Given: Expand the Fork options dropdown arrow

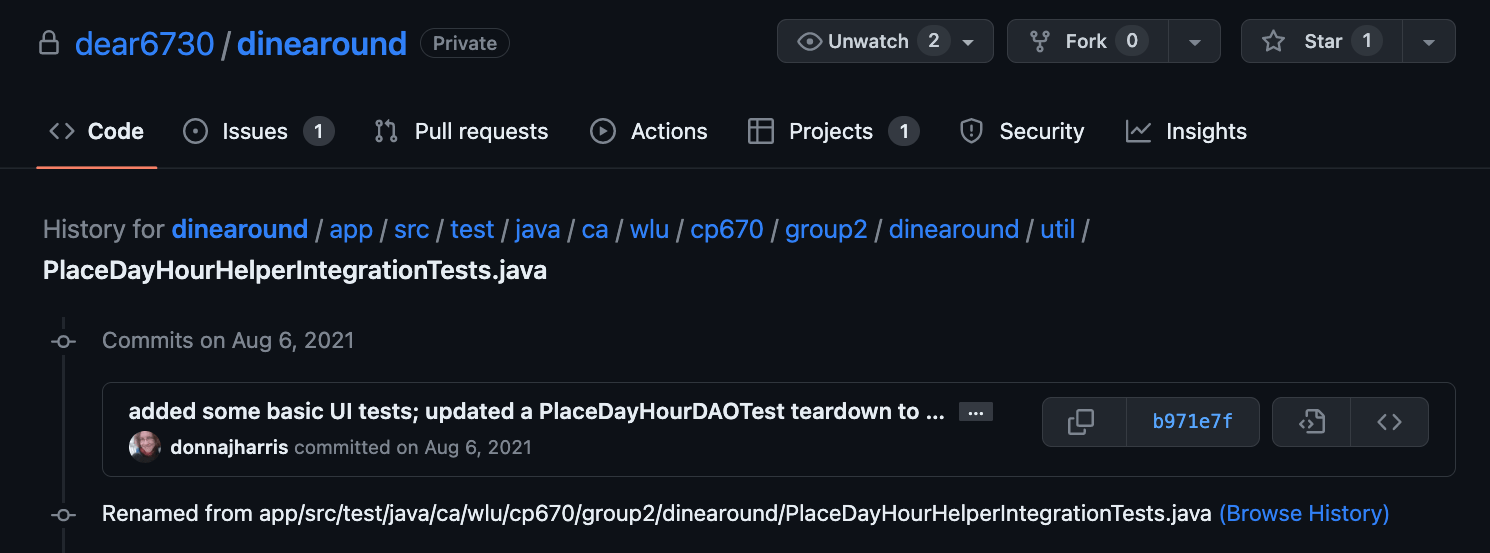Looking at the screenshot, I should (x=1194, y=42).
